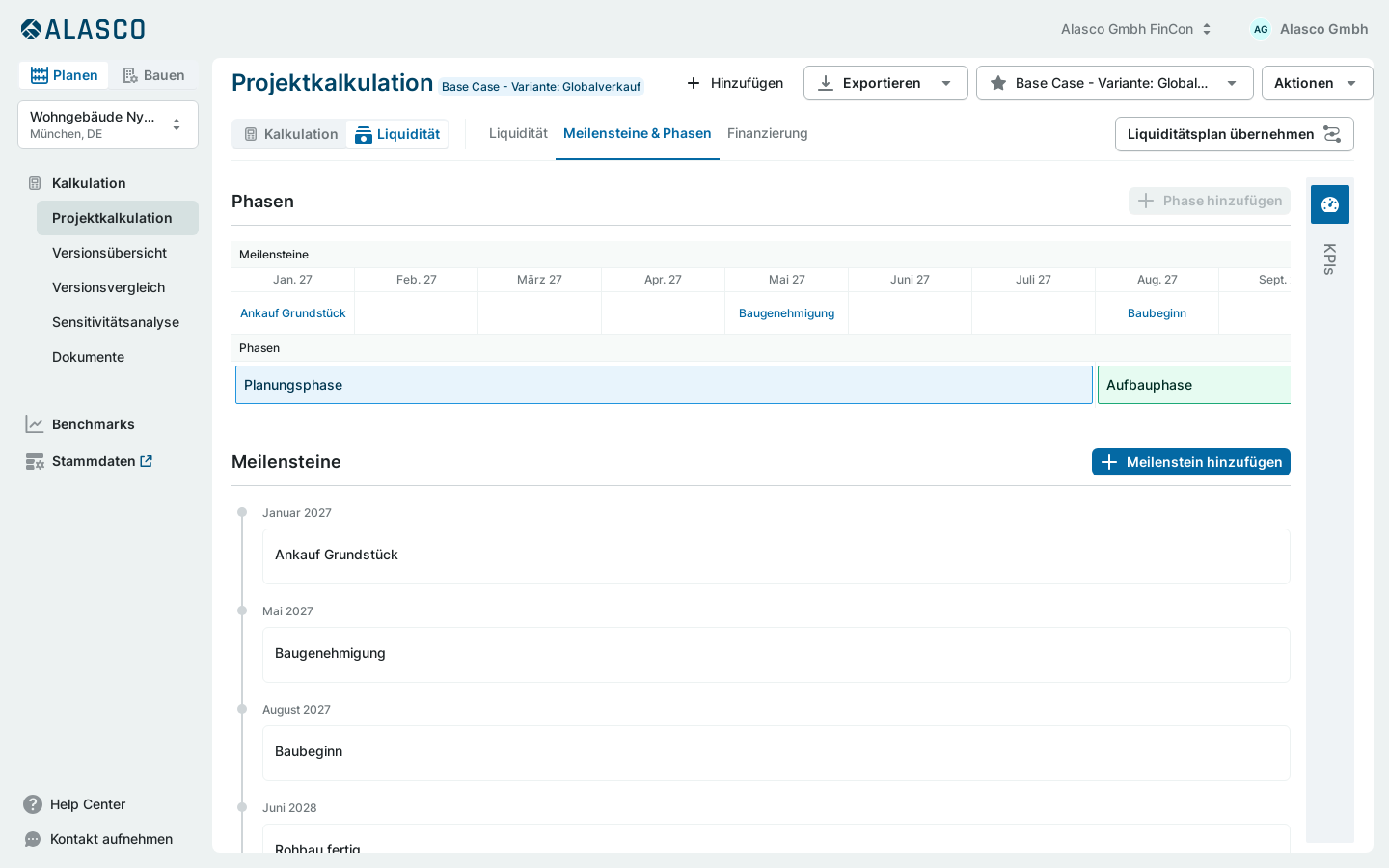The height and width of the screenshot is (868, 1389).
Task: Select the Meilensteine & Phasen tab
Action: click(x=638, y=133)
